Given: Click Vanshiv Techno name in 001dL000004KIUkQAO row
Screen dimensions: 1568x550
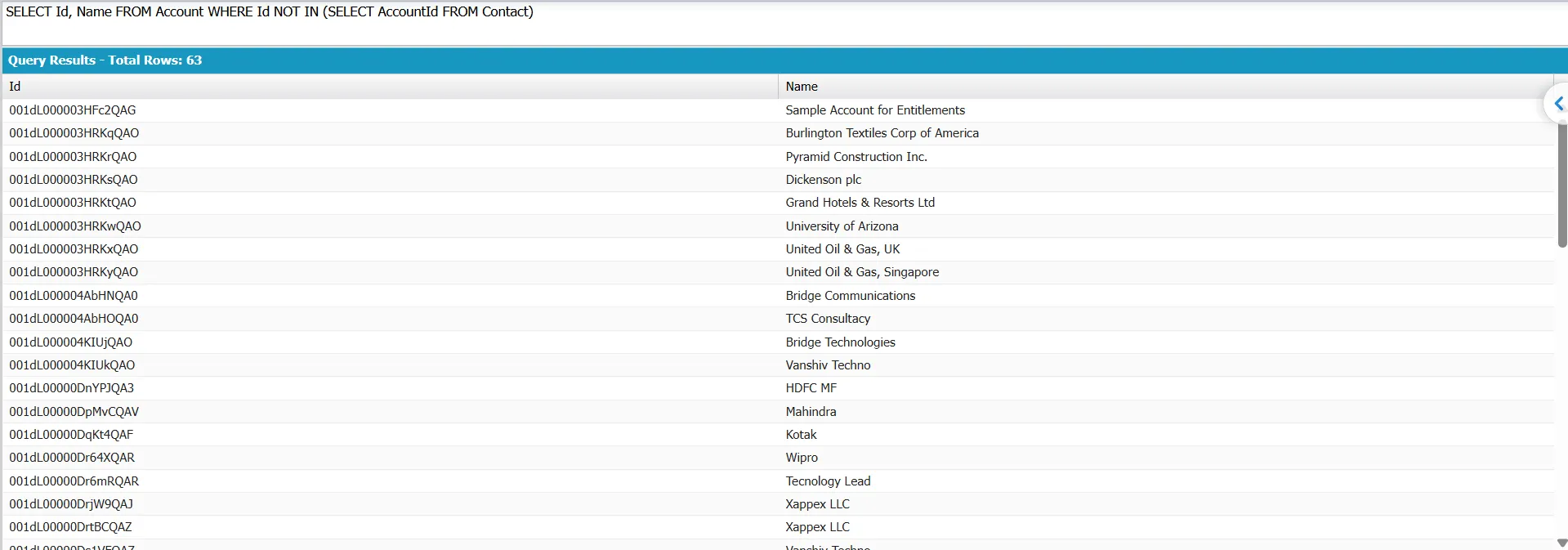Looking at the screenshot, I should (829, 365).
